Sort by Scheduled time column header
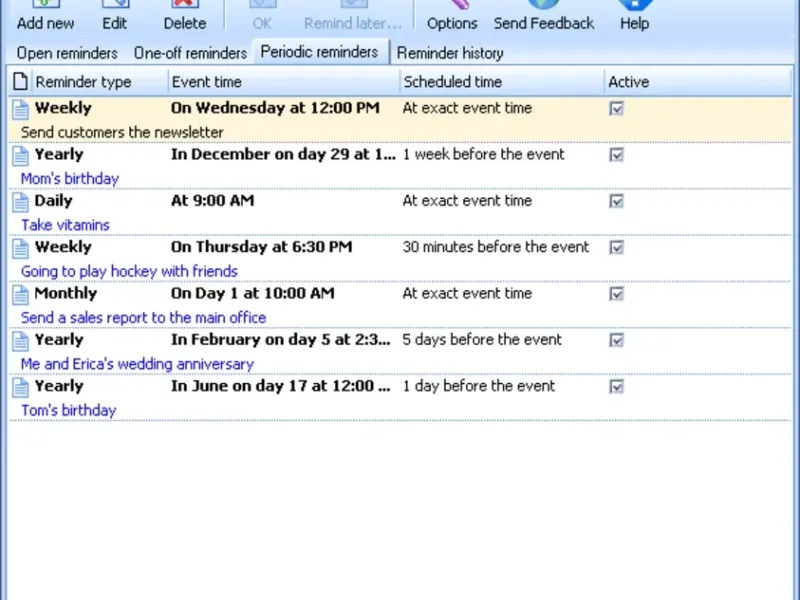Image resolution: width=800 pixels, height=600 pixels. (x=502, y=82)
